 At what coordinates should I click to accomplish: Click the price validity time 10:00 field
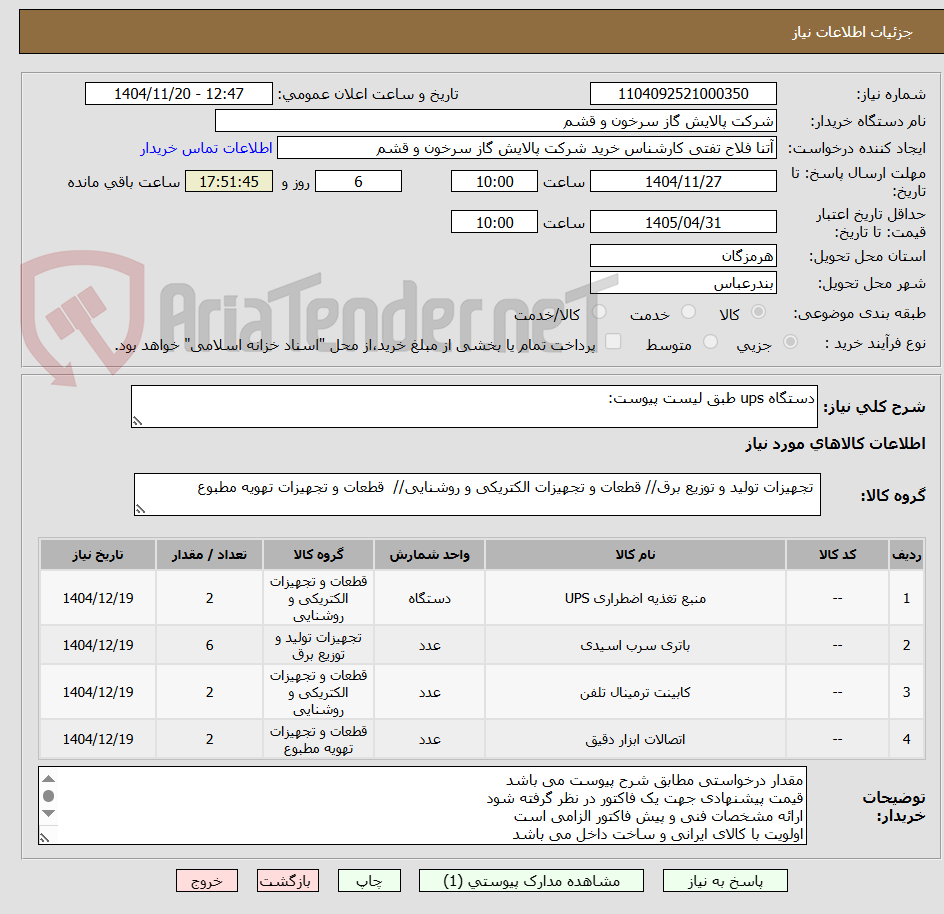click(494, 222)
